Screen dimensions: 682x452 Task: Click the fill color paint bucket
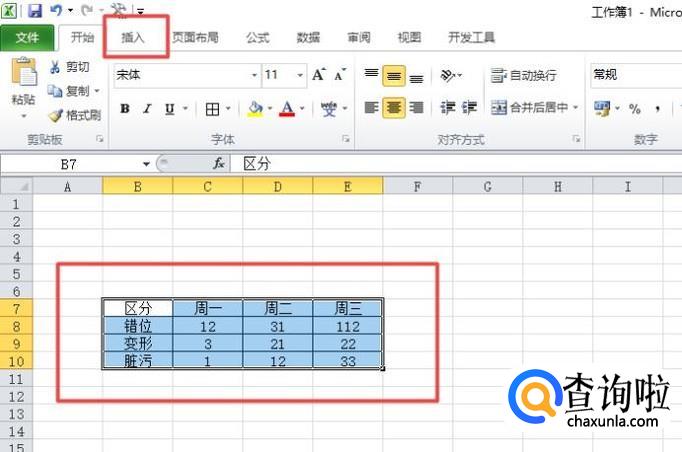tap(255, 109)
